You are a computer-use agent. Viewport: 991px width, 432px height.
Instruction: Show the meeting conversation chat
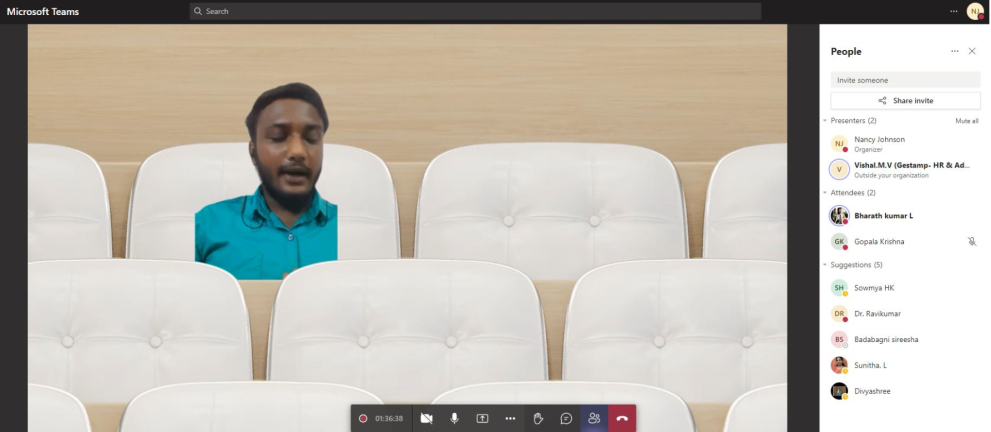(566, 418)
